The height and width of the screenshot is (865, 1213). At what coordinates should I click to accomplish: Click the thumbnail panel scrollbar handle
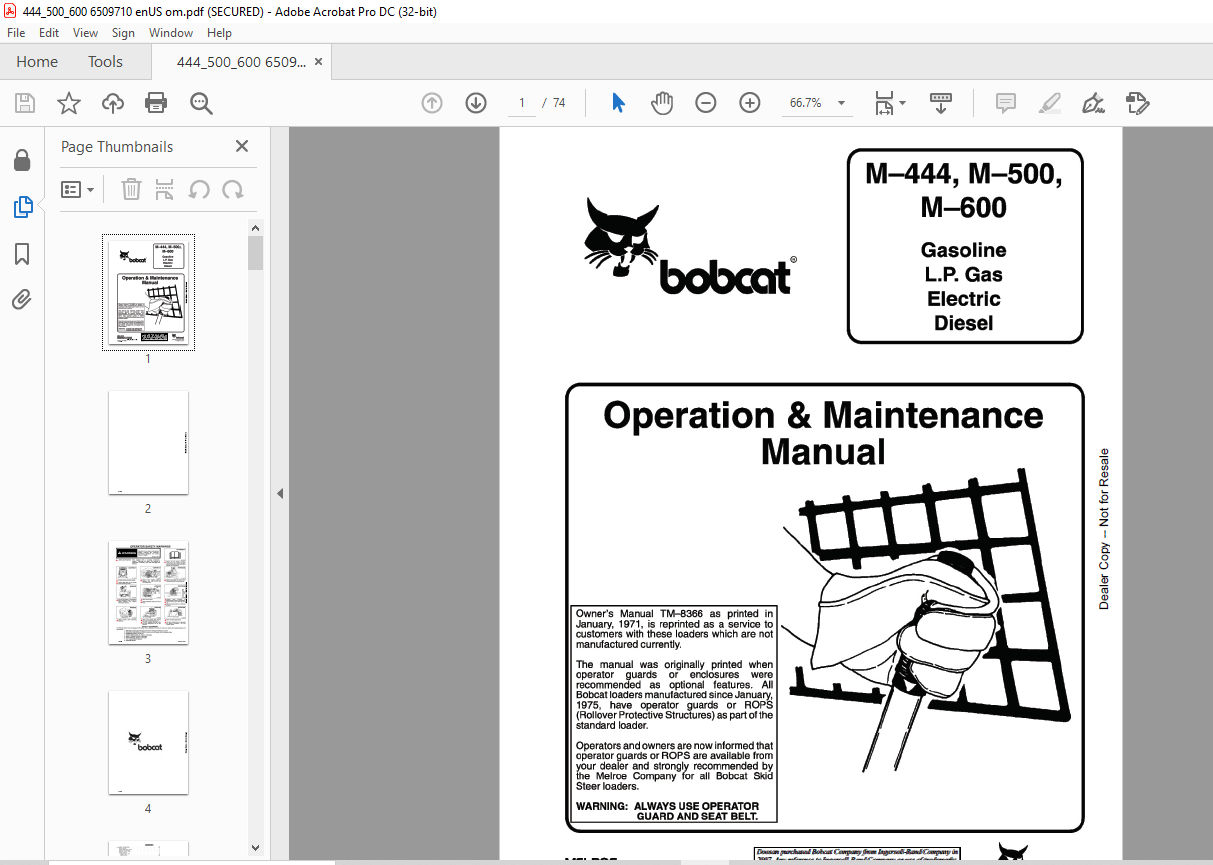coord(256,253)
